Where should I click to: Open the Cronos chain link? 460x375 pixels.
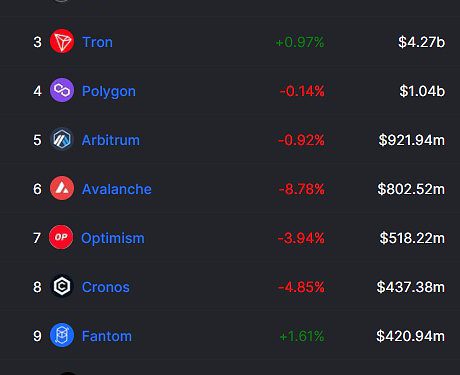click(106, 287)
